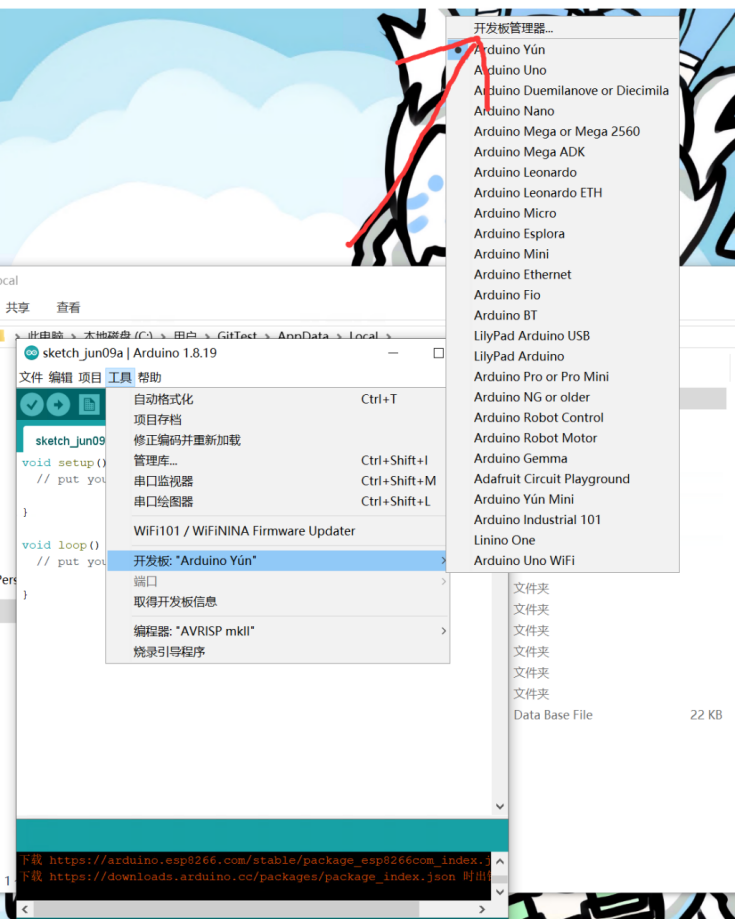Image resolution: width=735 pixels, height=919 pixels.
Task: Select Arduino Ethernet board
Action: (x=563, y=275)
